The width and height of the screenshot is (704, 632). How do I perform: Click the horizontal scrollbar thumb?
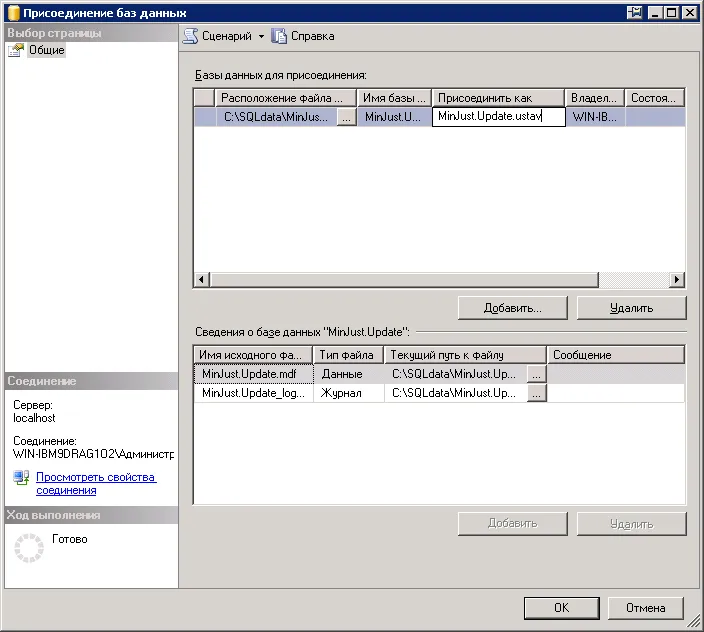pos(405,280)
